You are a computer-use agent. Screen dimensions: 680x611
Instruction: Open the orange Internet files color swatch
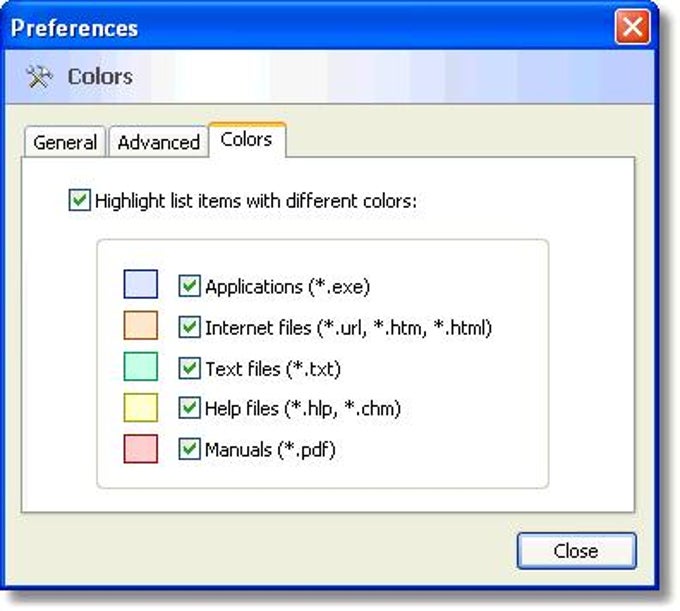(x=141, y=326)
